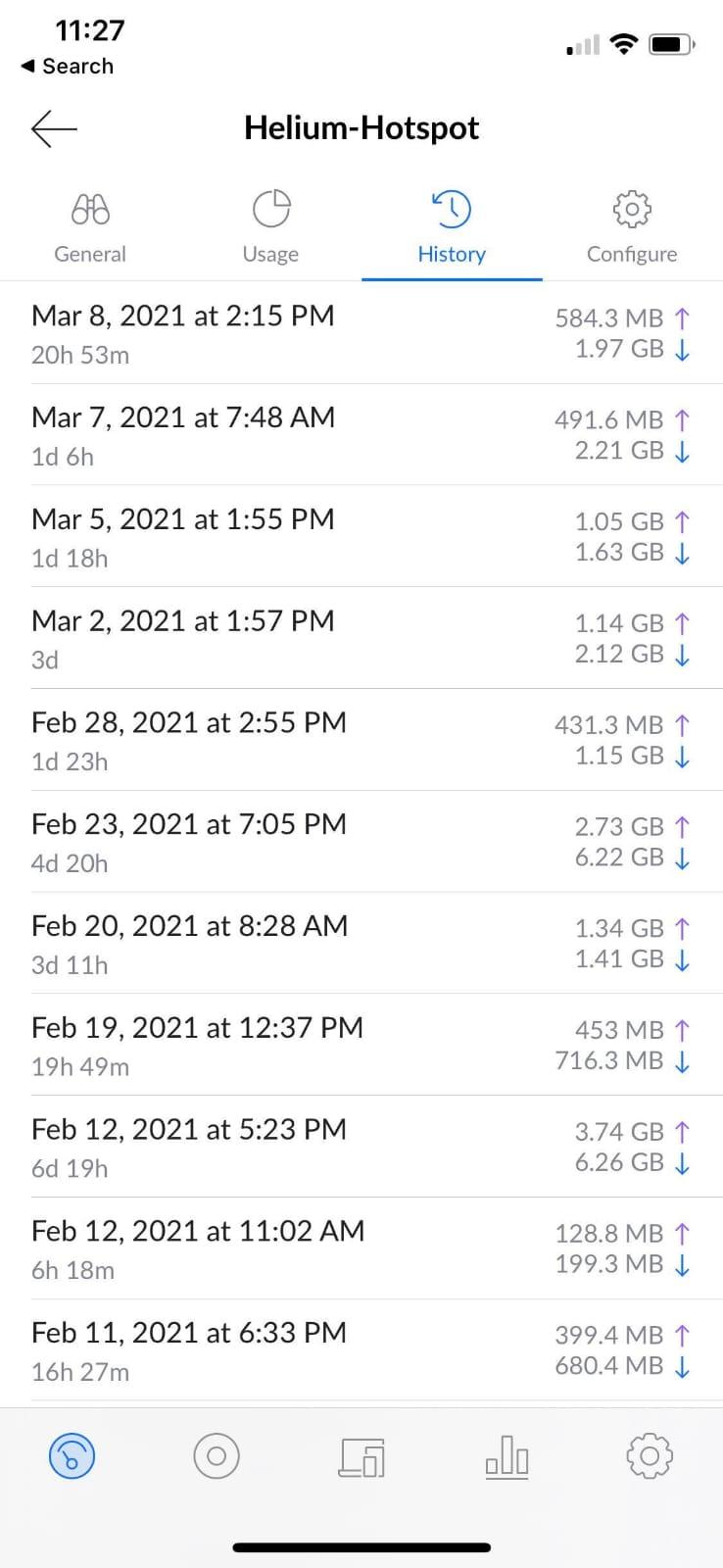Tap the back arrow icon

(54, 128)
